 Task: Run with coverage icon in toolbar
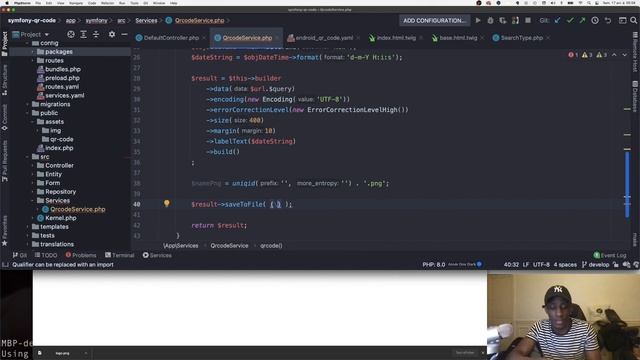pos(502,20)
